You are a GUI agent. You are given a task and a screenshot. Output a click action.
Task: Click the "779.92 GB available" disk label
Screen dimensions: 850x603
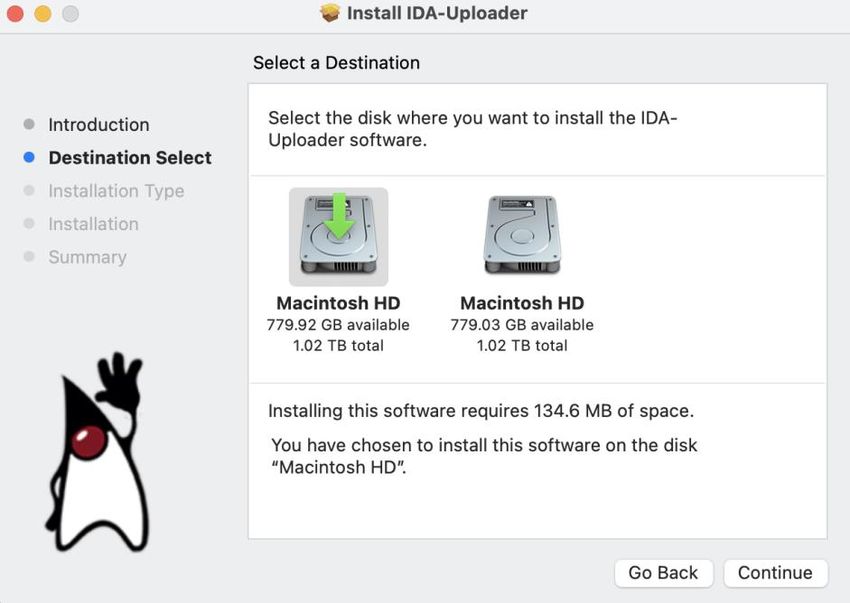tap(338, 325)
